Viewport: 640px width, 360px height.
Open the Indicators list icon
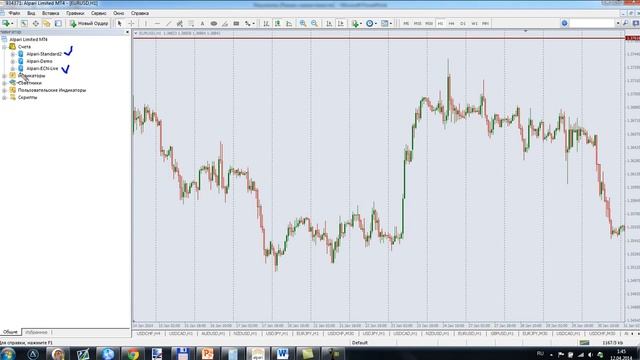coord(355,24)
